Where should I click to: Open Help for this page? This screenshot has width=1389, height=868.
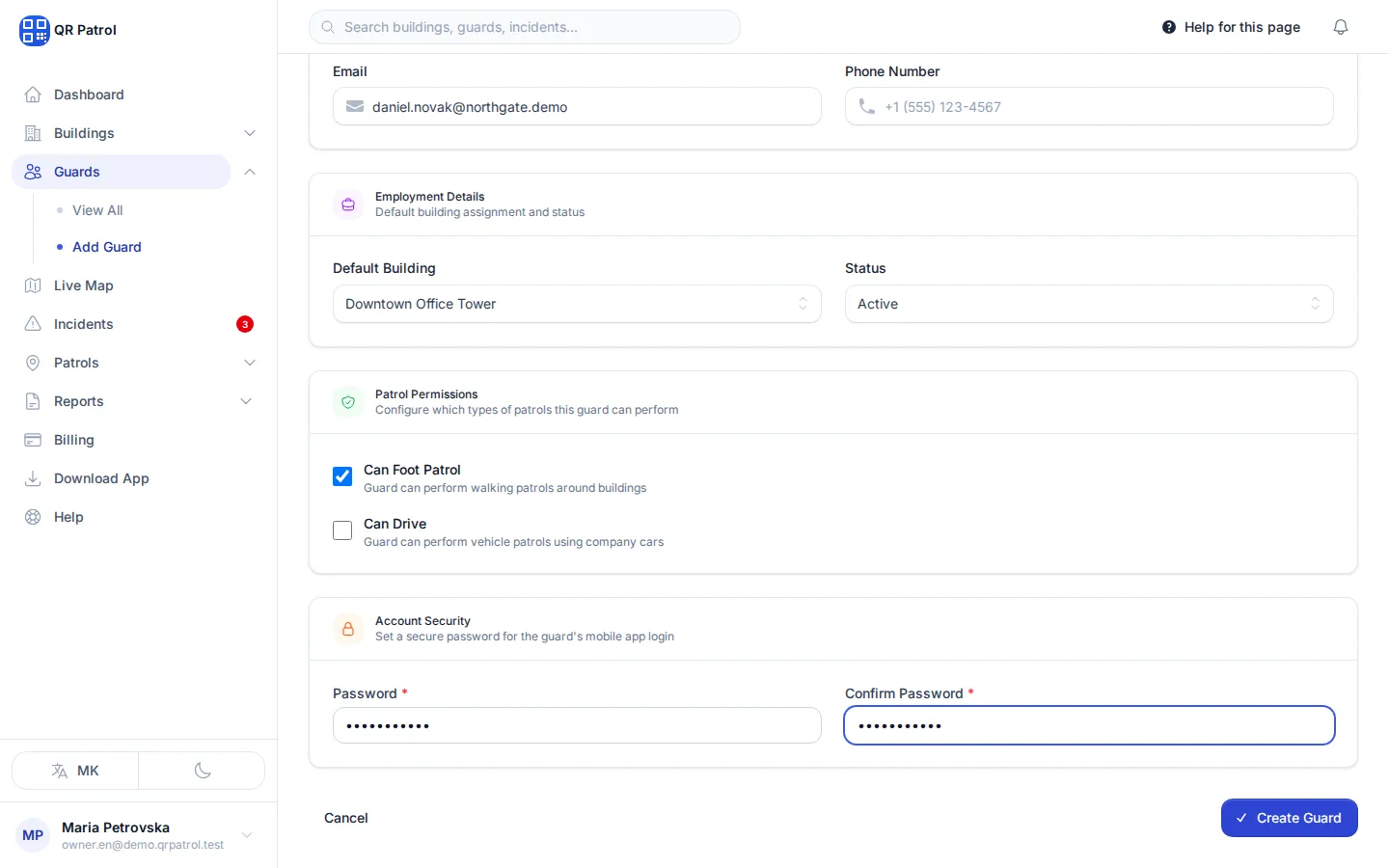[1231, 27]
